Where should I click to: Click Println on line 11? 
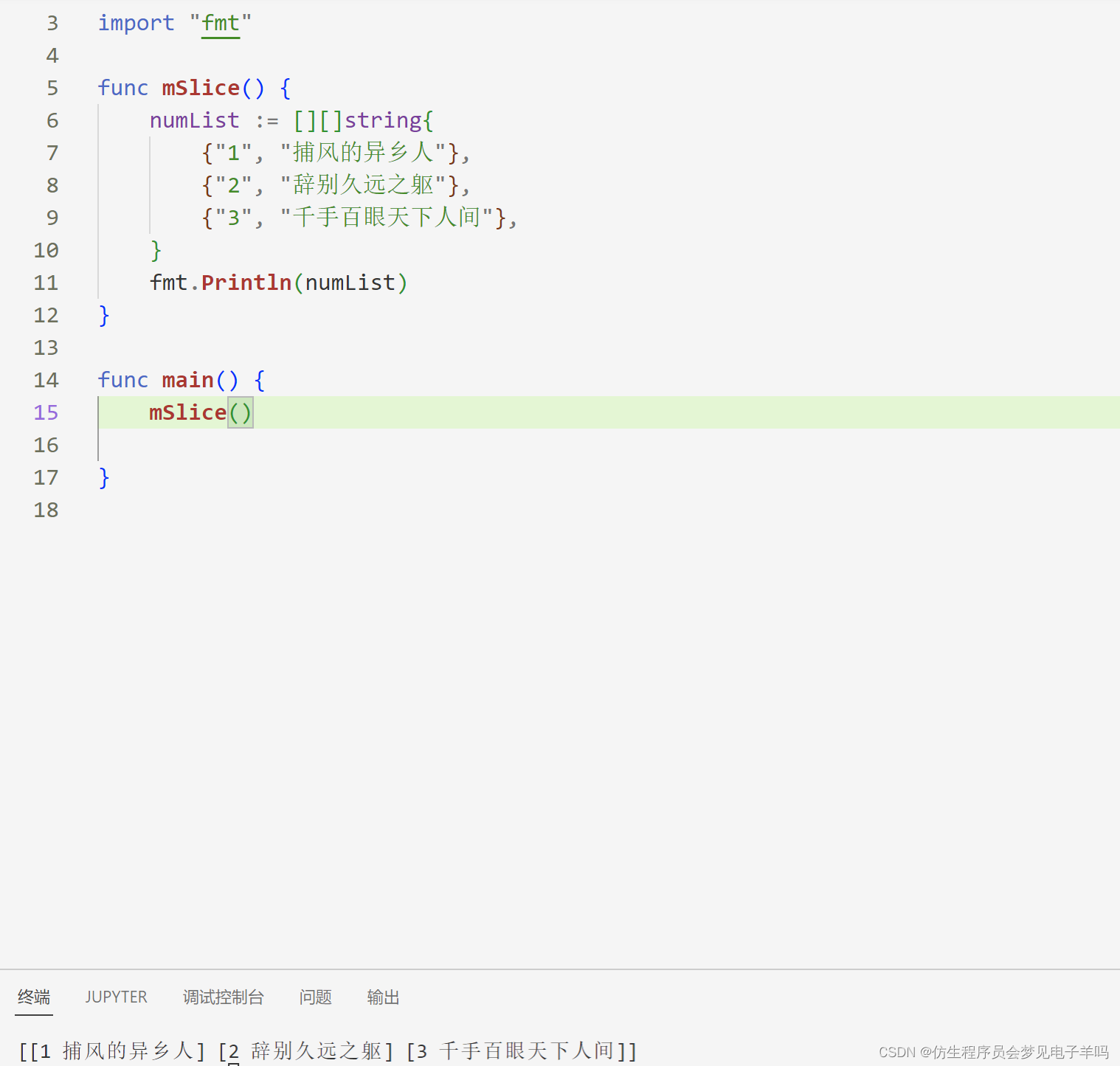246,283
